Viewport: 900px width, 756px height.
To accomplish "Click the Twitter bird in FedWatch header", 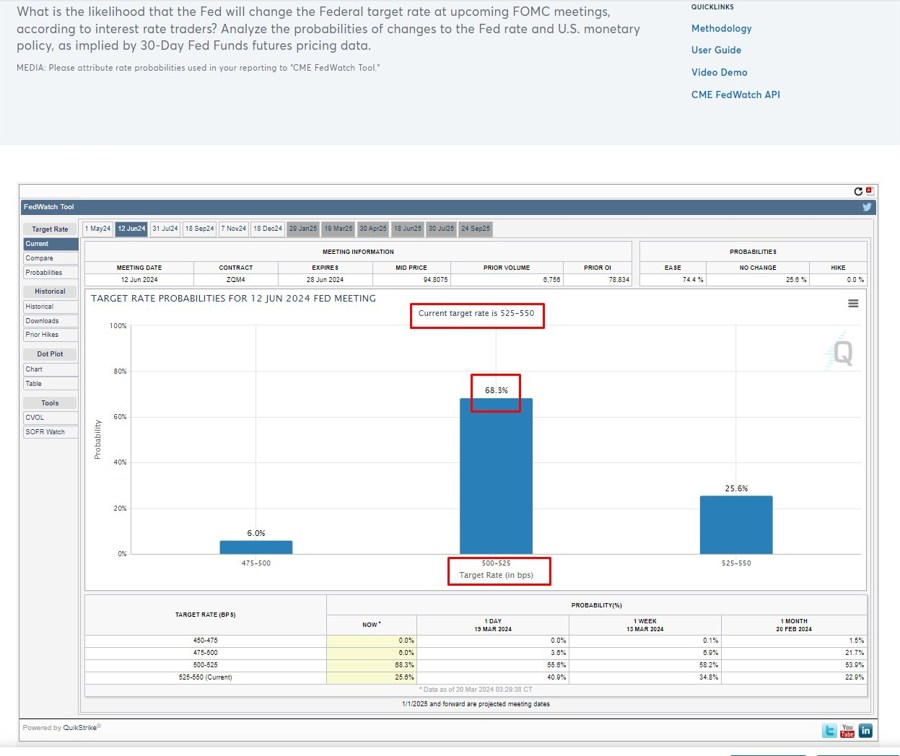I will 867,207.
